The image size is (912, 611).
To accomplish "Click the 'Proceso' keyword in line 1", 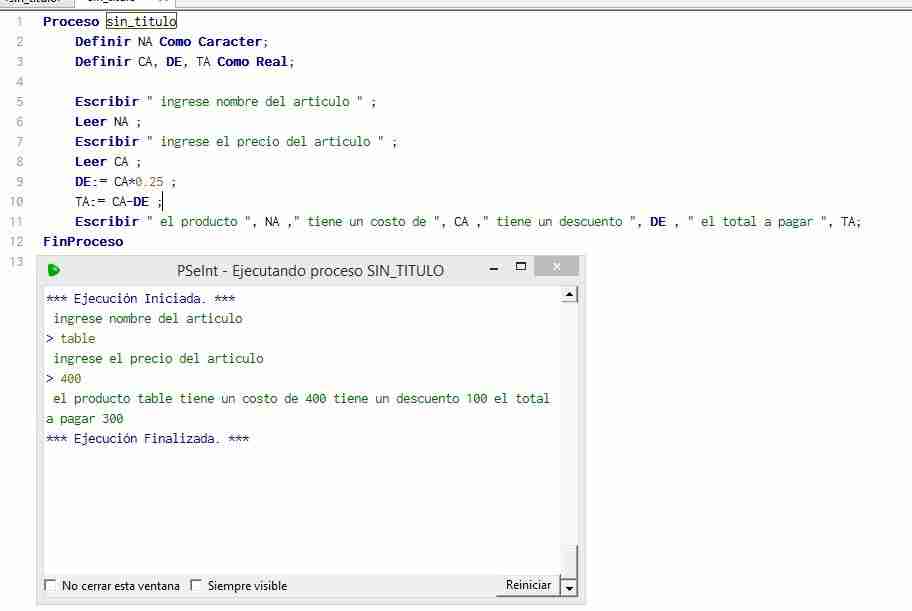I will [71, 22].
